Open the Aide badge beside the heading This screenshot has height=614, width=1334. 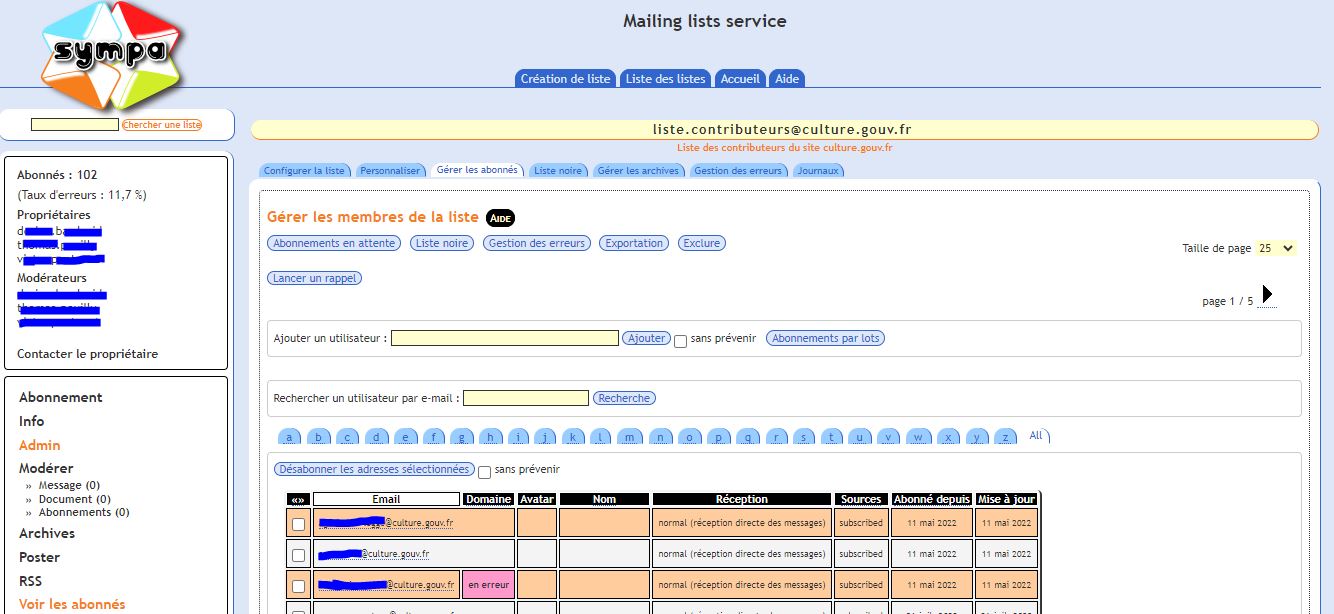click(500, 218)
